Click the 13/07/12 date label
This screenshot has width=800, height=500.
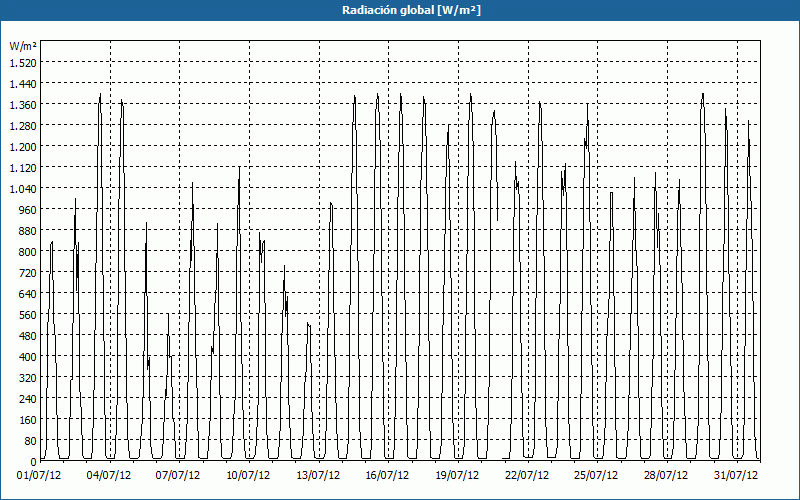pyautogui.click(x=318, y=476)
